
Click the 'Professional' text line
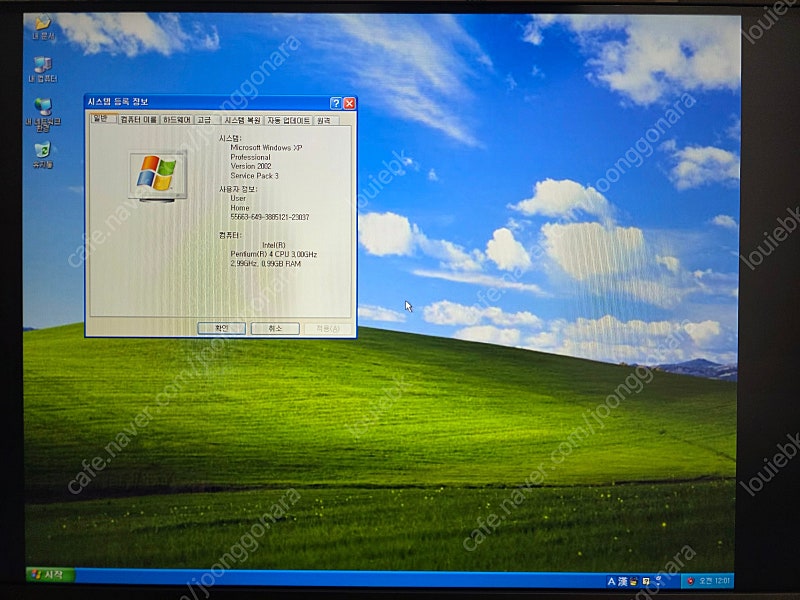(250, 157)
